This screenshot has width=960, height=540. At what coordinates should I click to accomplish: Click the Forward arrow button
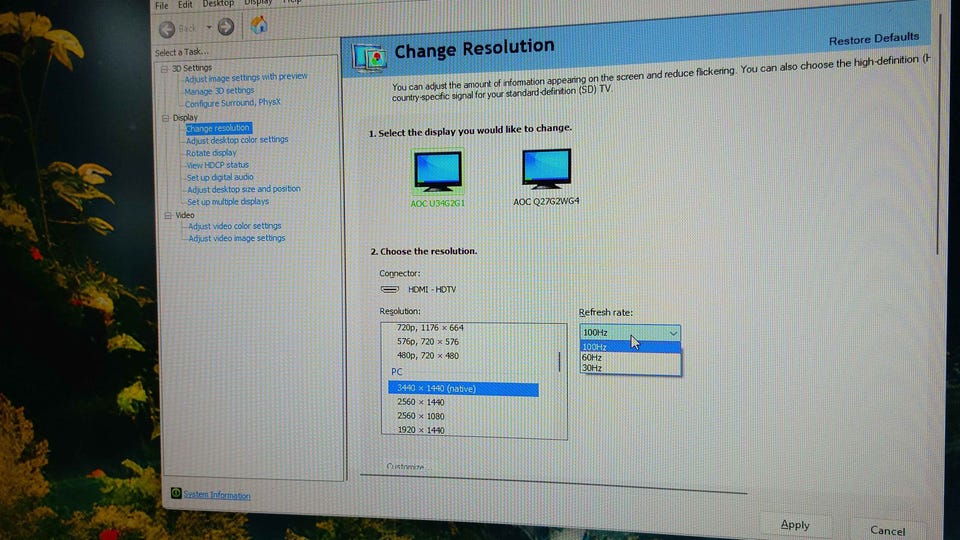pyautogui.click(x=226, y=26)
